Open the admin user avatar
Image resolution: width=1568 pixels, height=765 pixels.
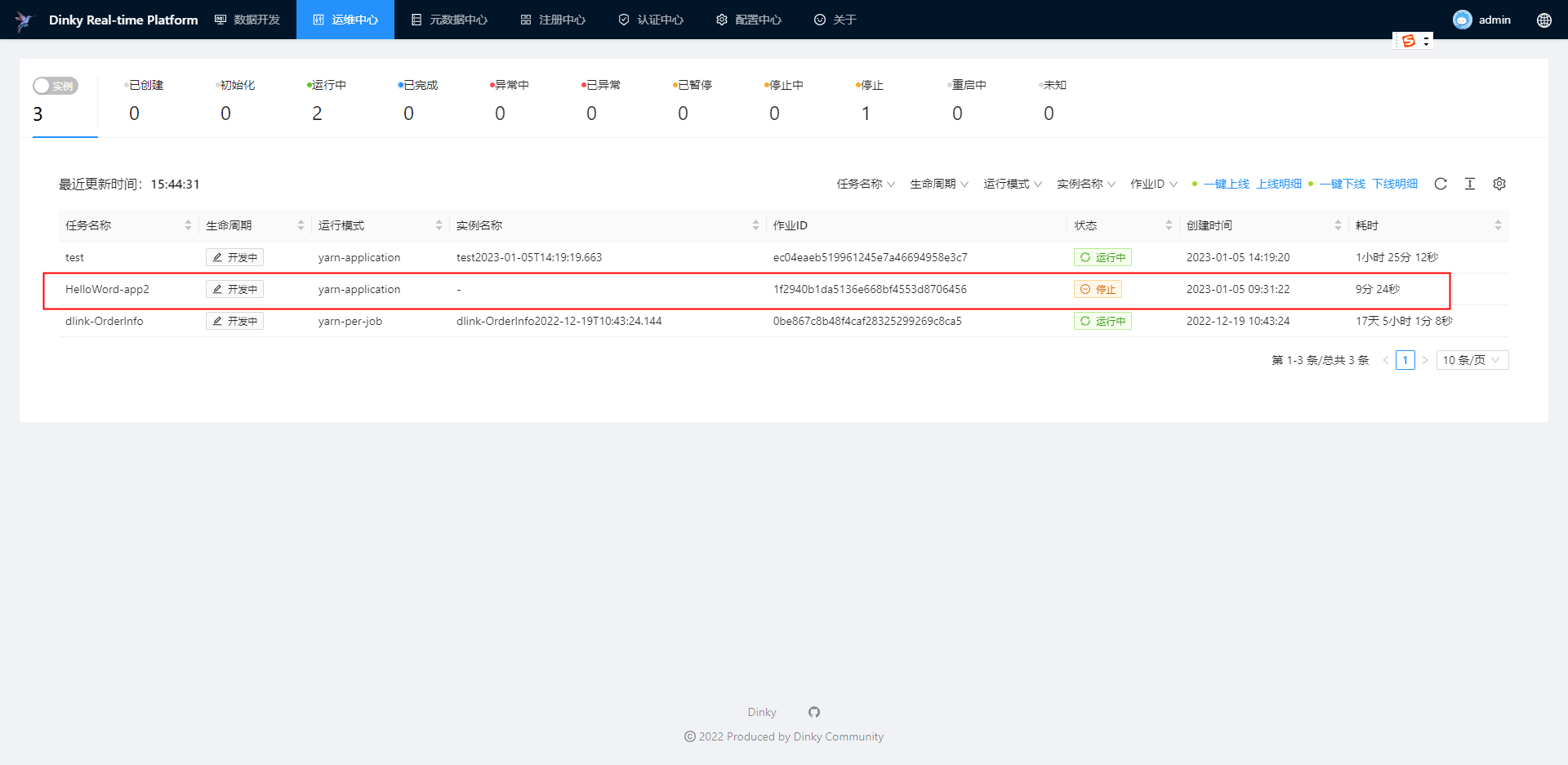1462,19
